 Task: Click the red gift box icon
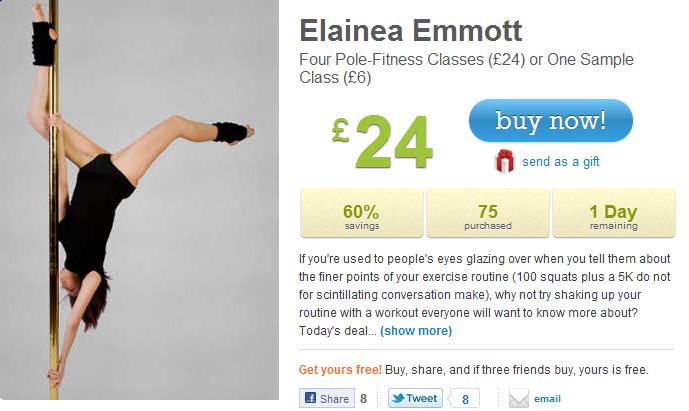(x=504, y=161)
